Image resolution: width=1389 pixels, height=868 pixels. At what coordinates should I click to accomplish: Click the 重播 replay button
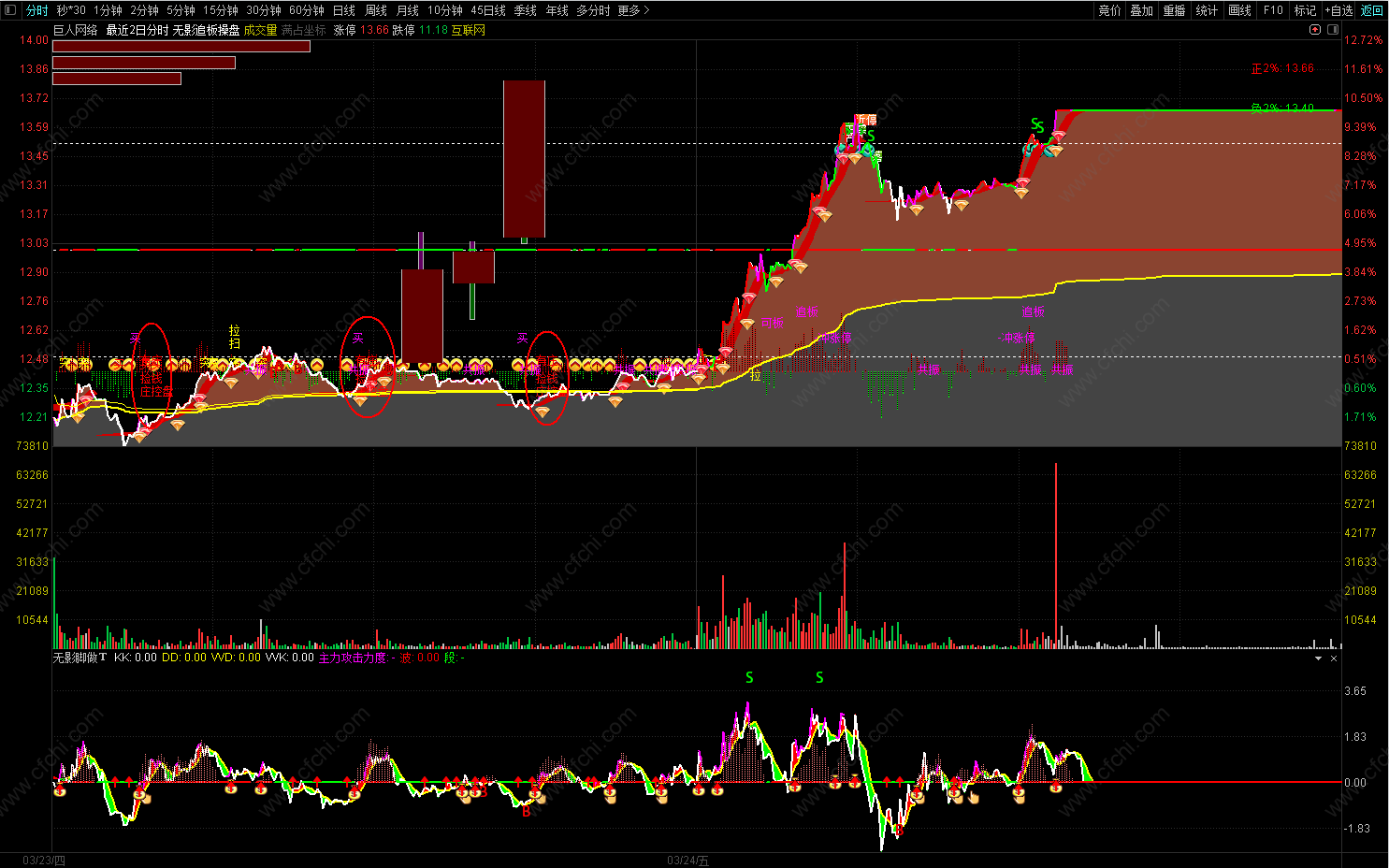coord(1175,10)
